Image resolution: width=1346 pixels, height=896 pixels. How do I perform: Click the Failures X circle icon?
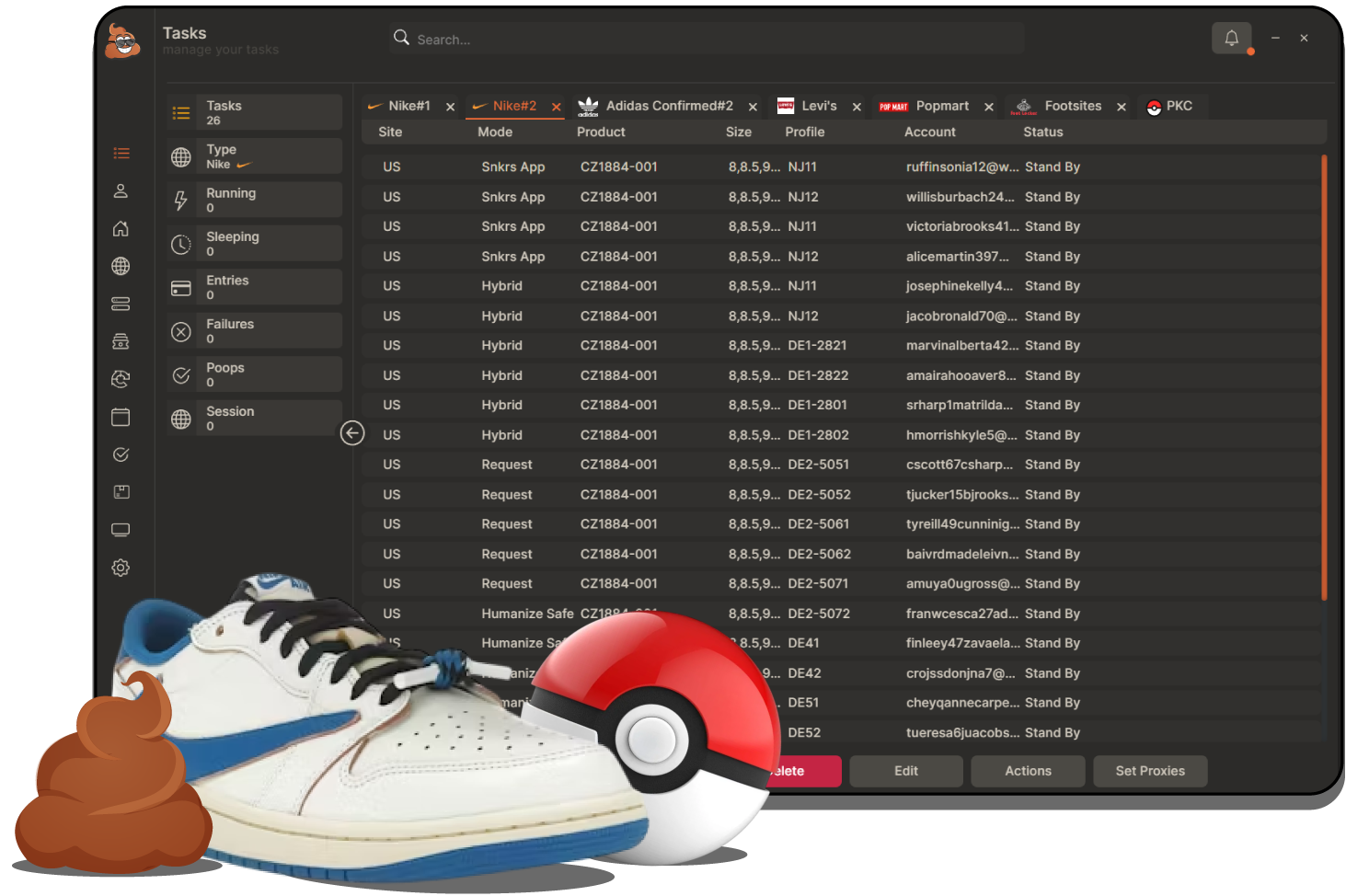[181, 331]
